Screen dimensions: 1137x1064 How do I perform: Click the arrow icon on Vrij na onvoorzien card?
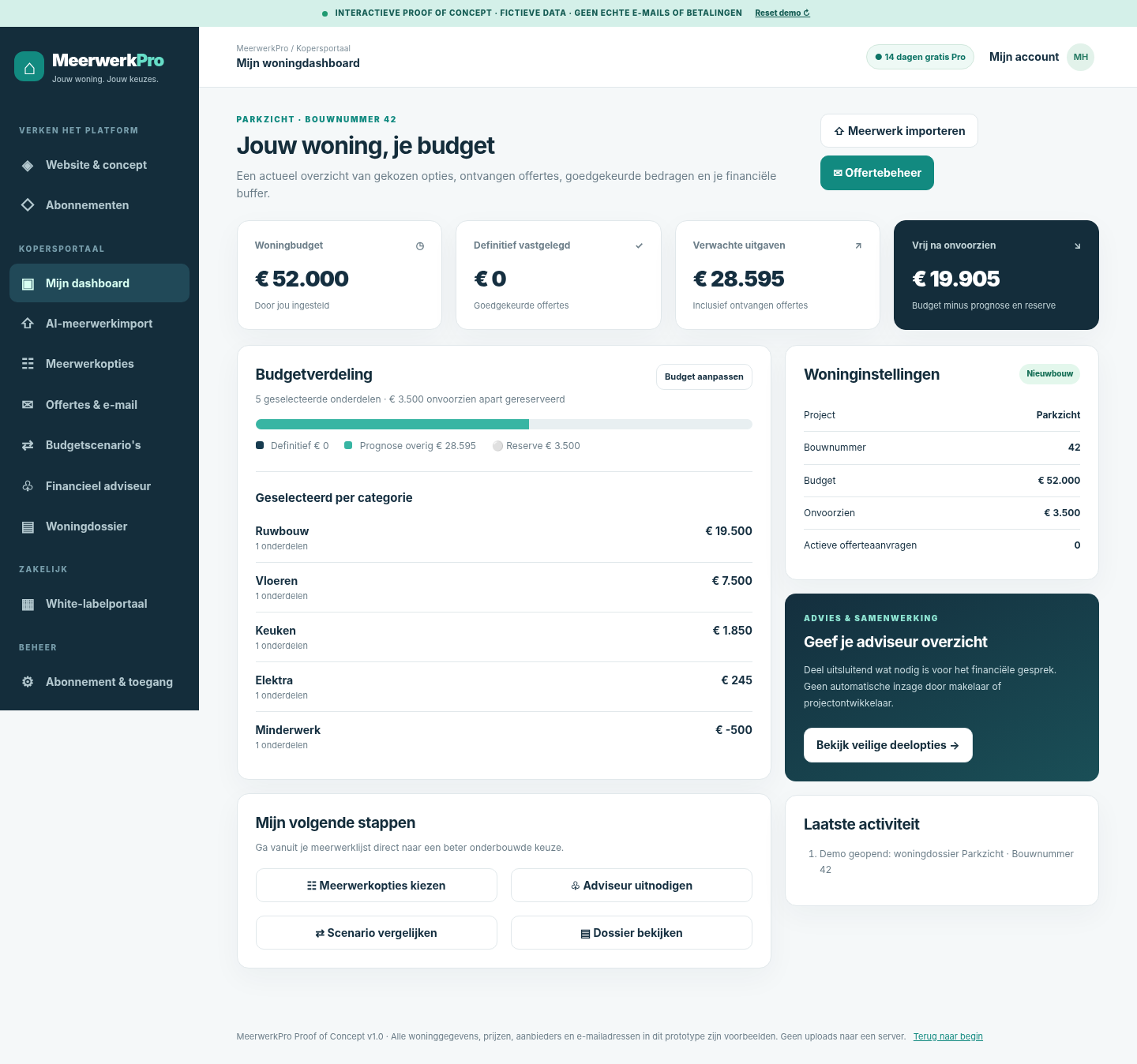(1077, 246)
